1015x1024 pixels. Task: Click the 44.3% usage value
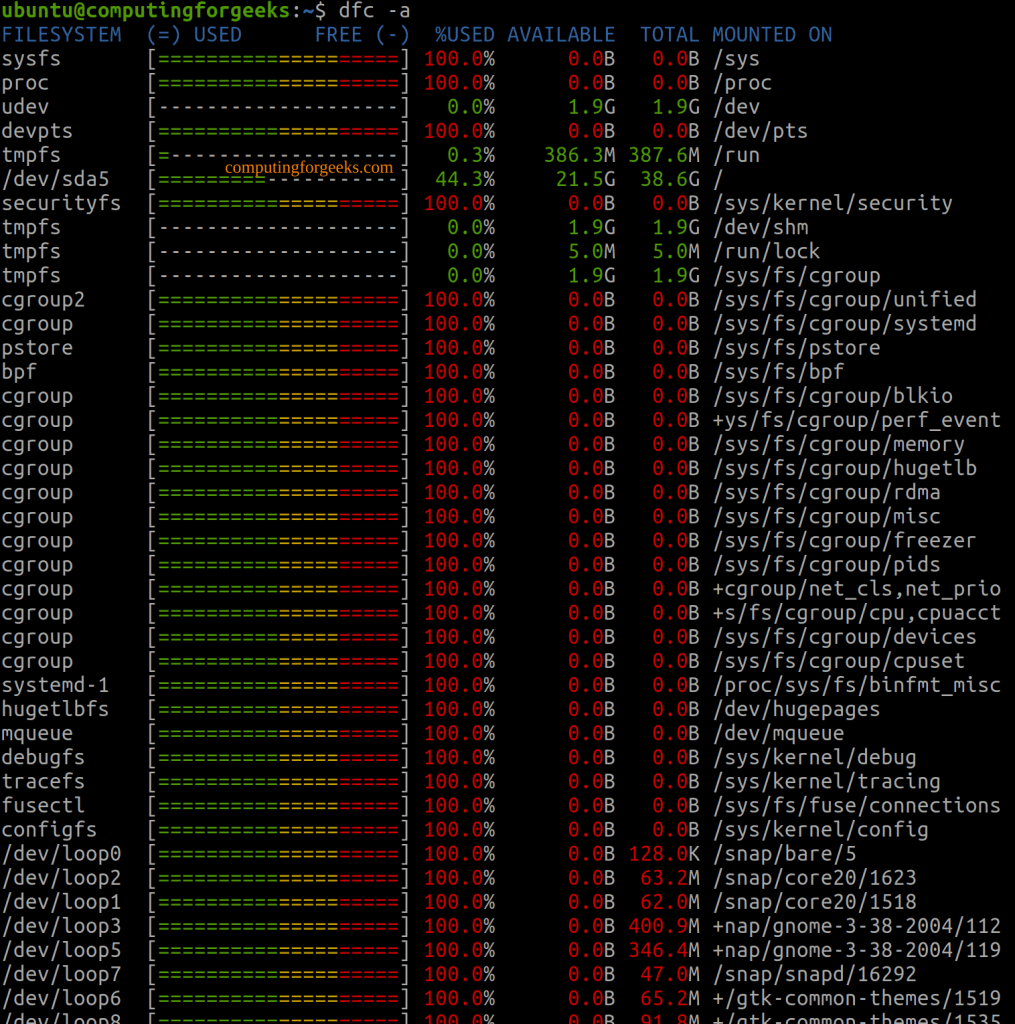(x=465, y=179)
